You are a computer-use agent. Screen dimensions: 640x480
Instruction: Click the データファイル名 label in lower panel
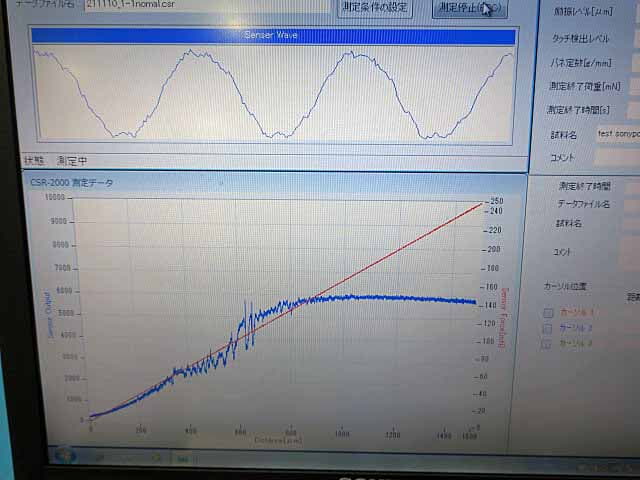pos(584,204)
